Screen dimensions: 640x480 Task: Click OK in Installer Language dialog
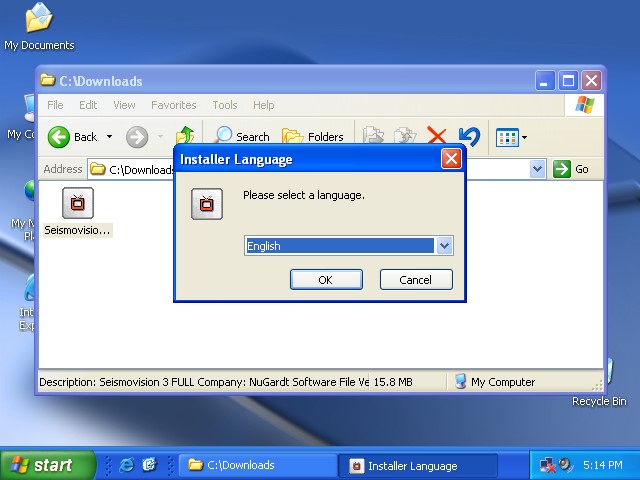[x=326, y=280]
